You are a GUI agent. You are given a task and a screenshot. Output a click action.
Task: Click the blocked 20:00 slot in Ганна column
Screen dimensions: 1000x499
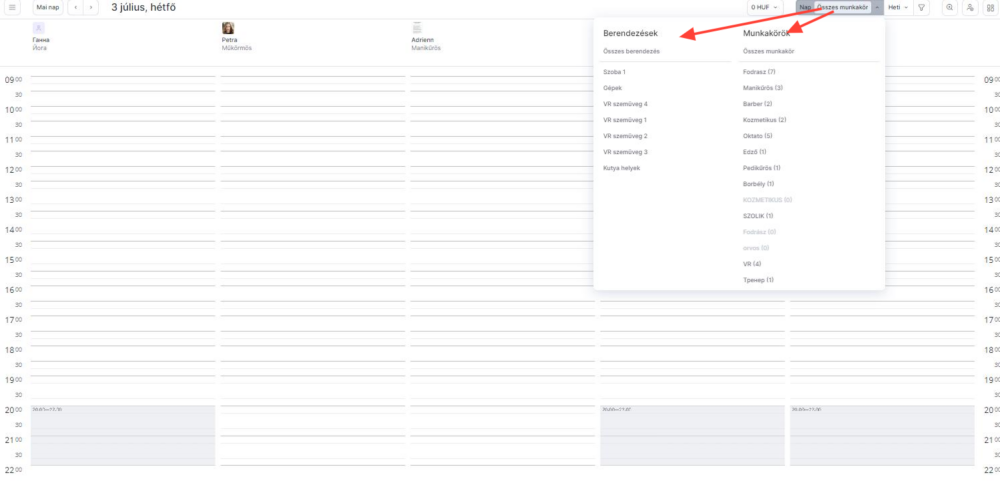(123, 435)
